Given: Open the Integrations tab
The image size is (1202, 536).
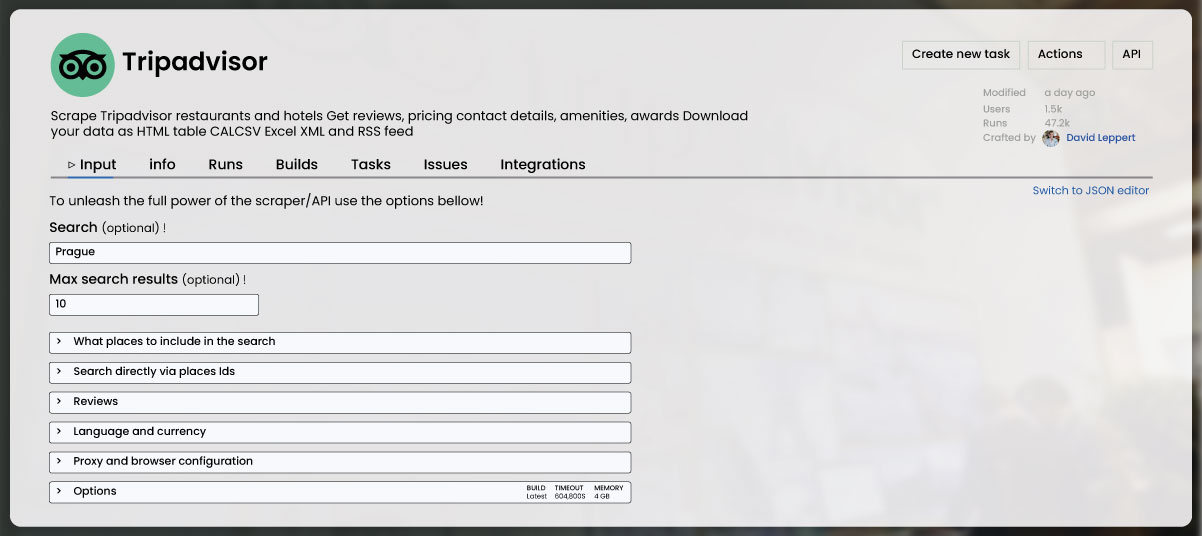Looking at the screenshot, I should point(543,165).
